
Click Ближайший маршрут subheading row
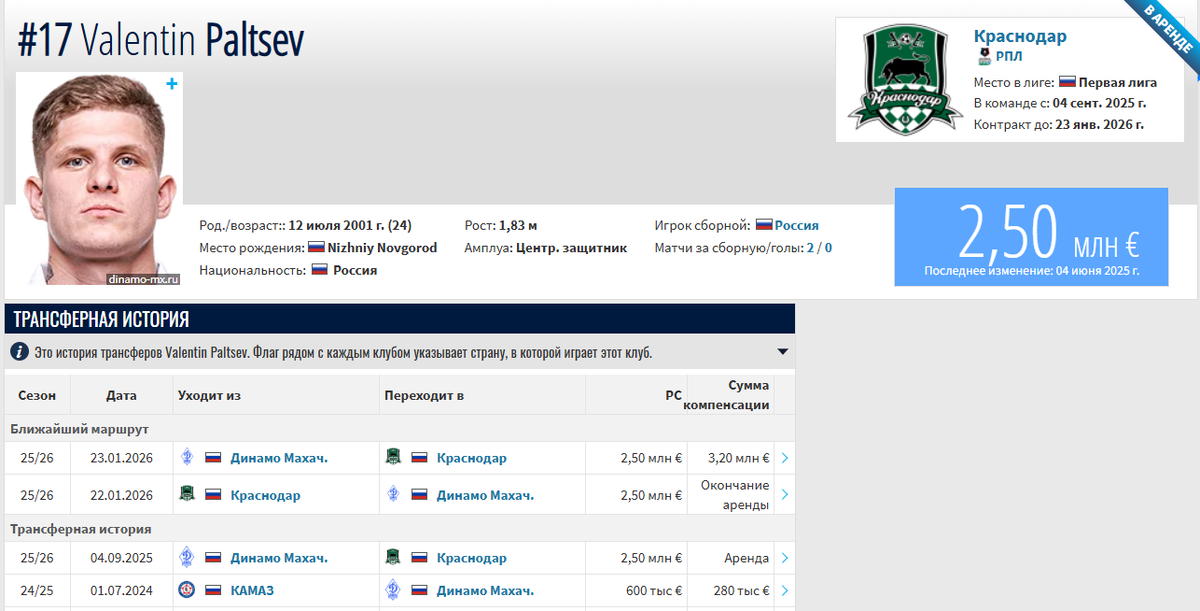tap(400, 428)
